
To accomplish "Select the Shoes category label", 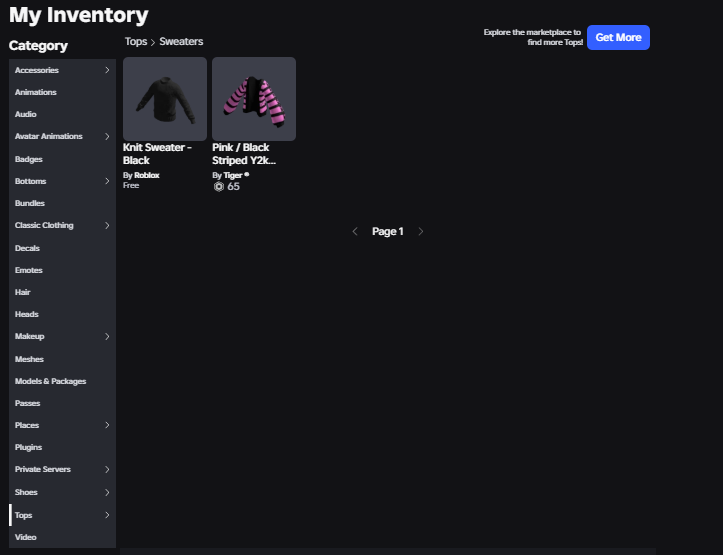I will [26, 492].
